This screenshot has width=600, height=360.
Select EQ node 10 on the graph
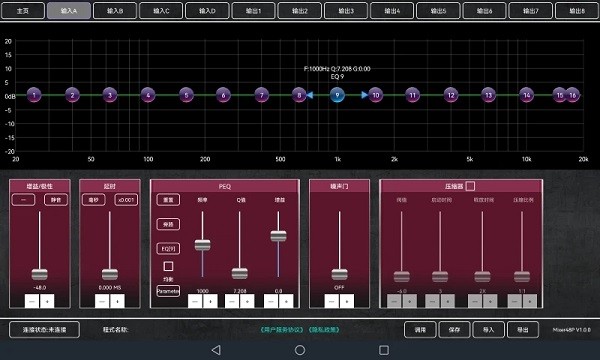click(376, 95)
